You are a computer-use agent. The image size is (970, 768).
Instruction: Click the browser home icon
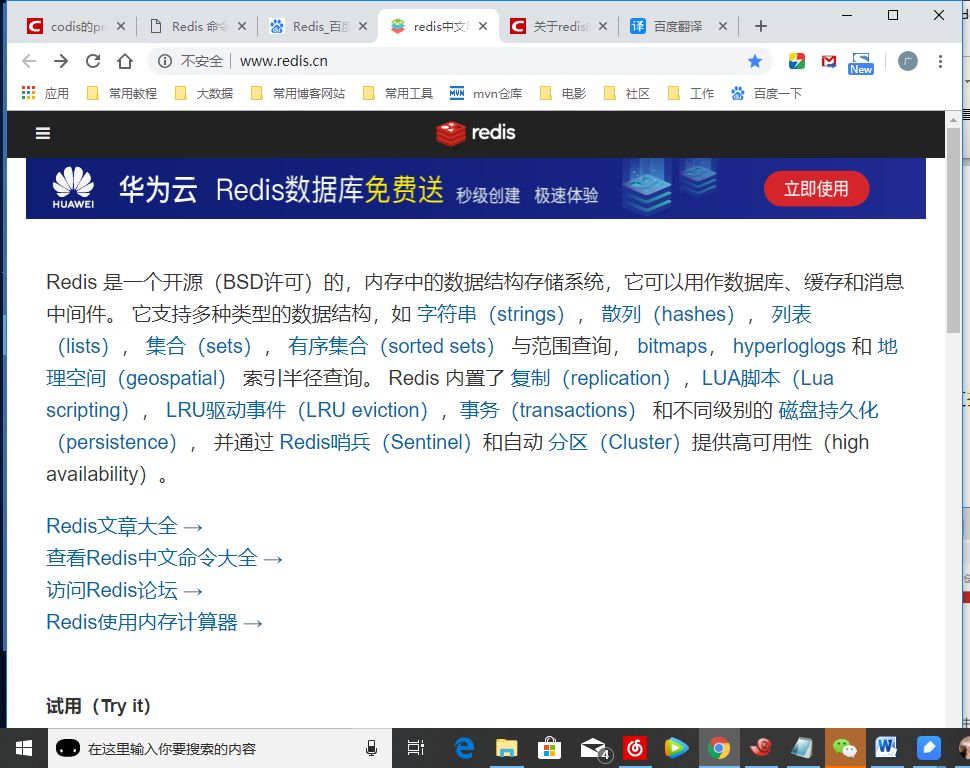tap(125, 61)
